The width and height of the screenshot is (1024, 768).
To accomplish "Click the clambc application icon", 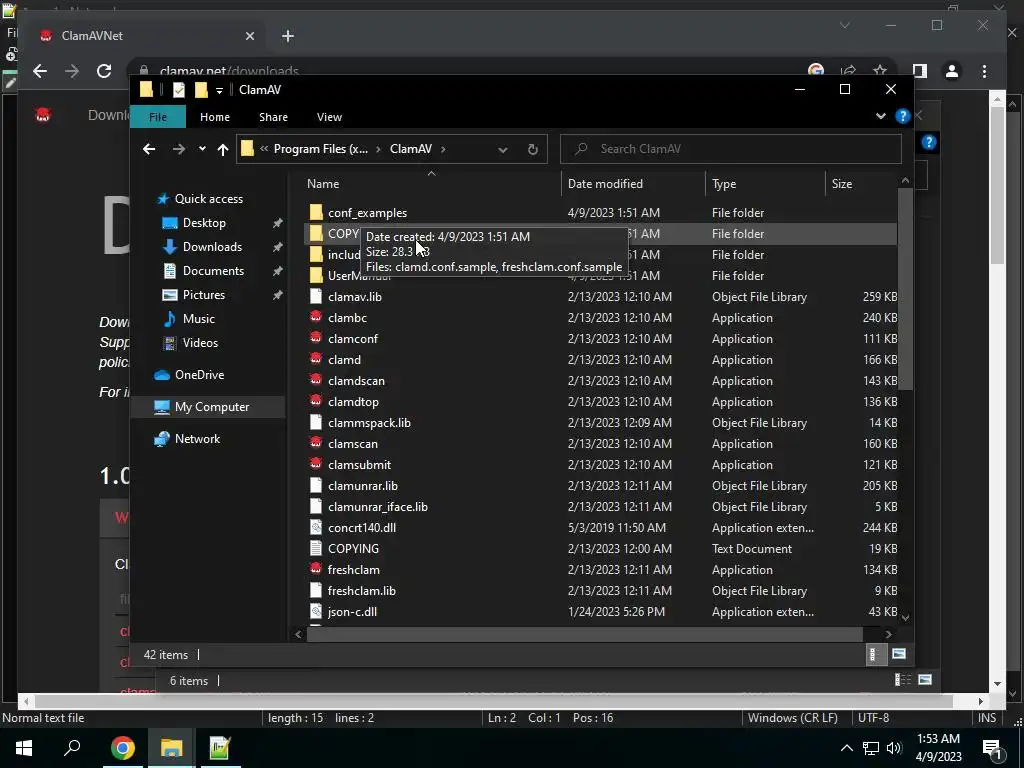I will 316,317.
